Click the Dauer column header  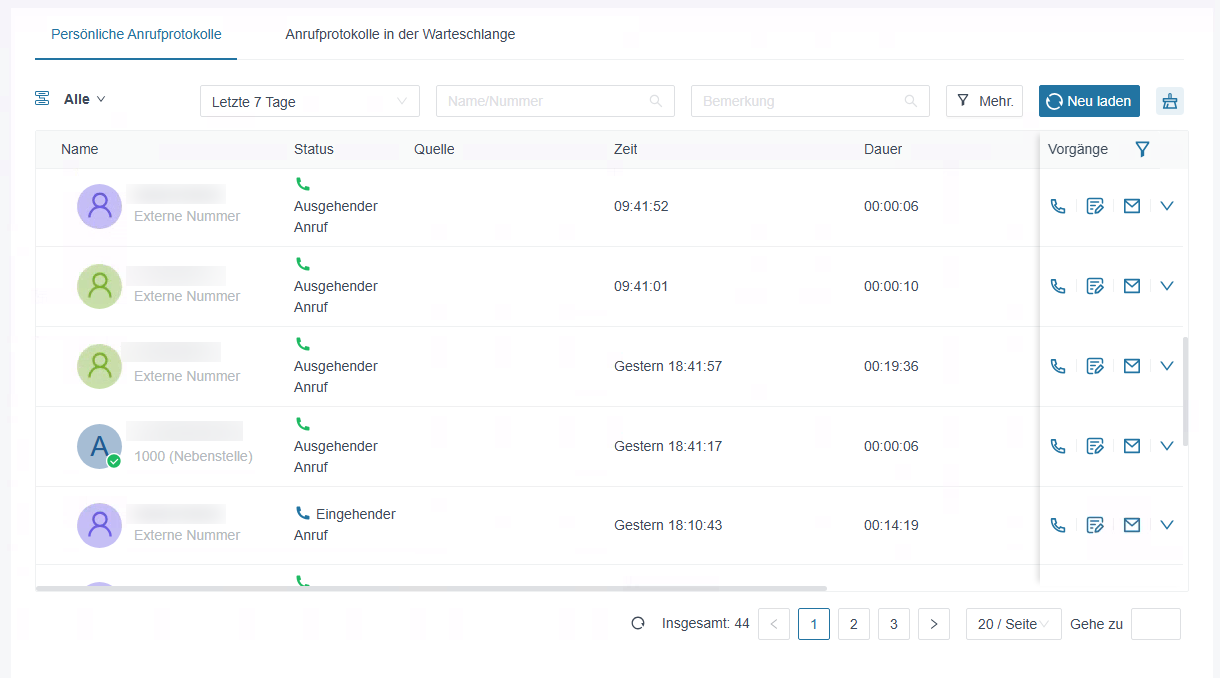point(883,149)
